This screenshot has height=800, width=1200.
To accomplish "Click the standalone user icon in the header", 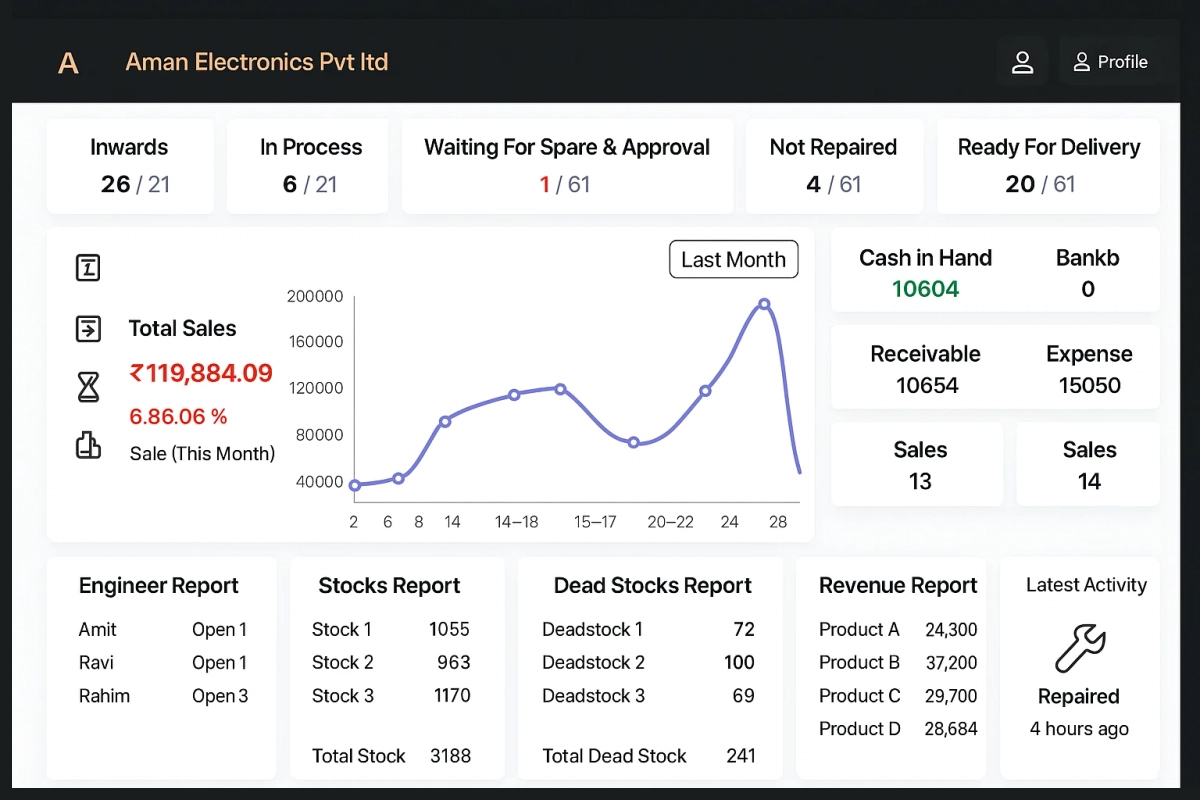I will click(1022, 61).
